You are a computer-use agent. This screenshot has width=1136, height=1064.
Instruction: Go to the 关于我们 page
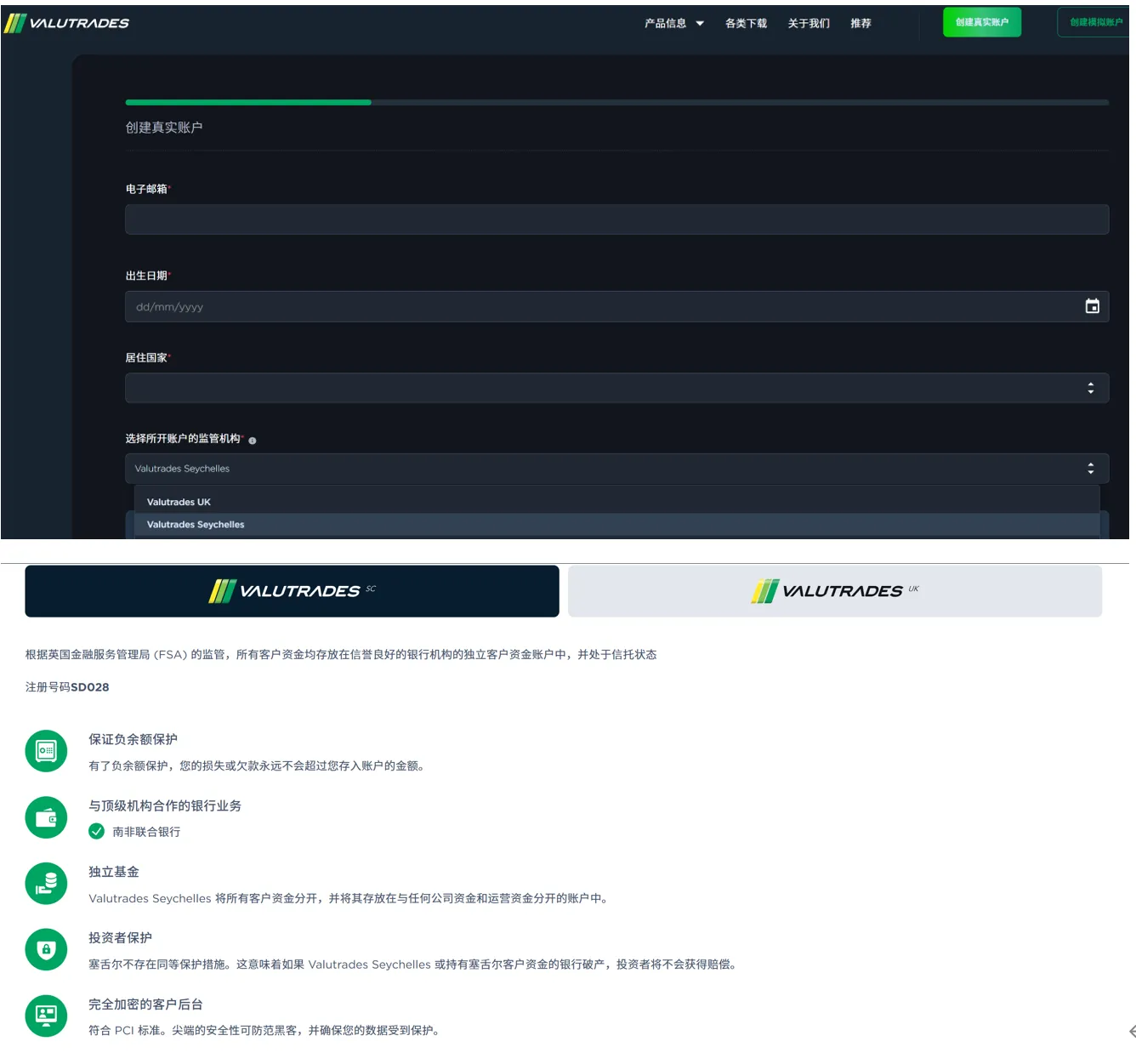click(x=809, y=24)
